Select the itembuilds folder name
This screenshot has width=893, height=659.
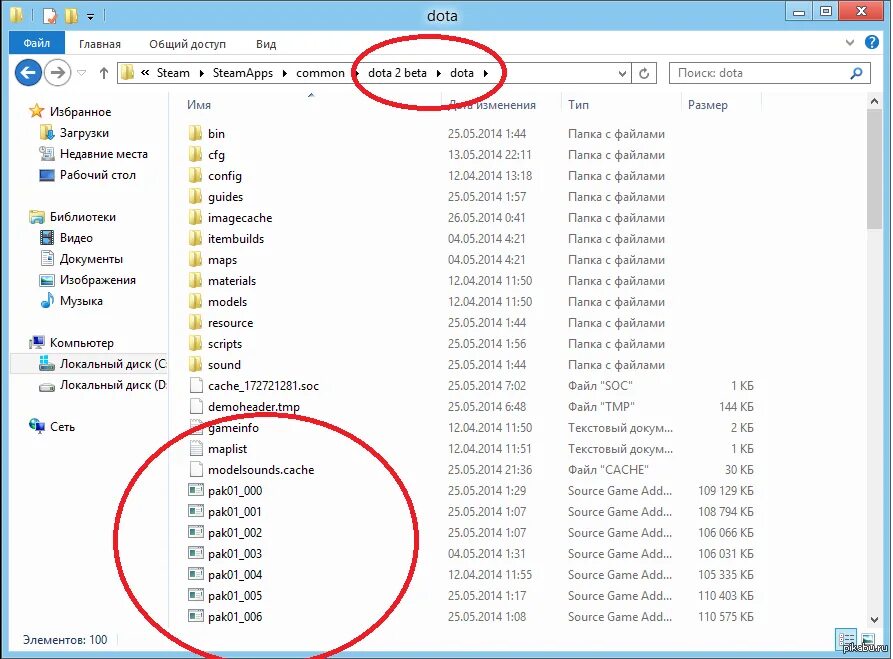pyautogui.click(x=236, y=239)
